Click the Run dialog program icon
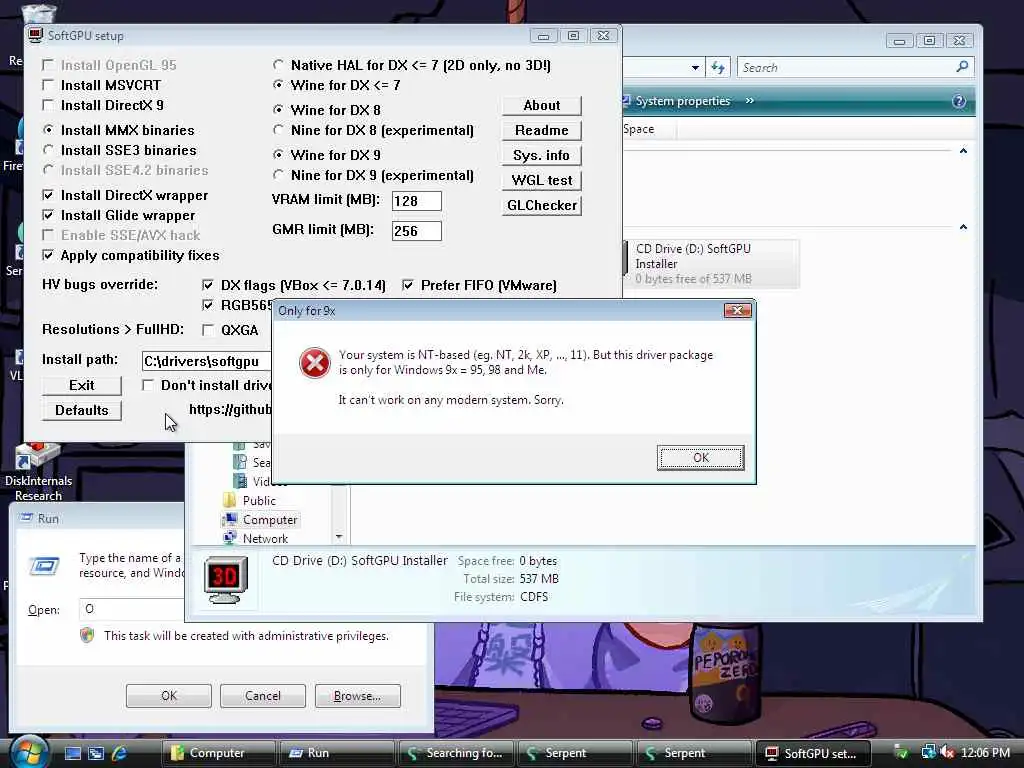Screen dimensions: 1024x768 point(44,566)
